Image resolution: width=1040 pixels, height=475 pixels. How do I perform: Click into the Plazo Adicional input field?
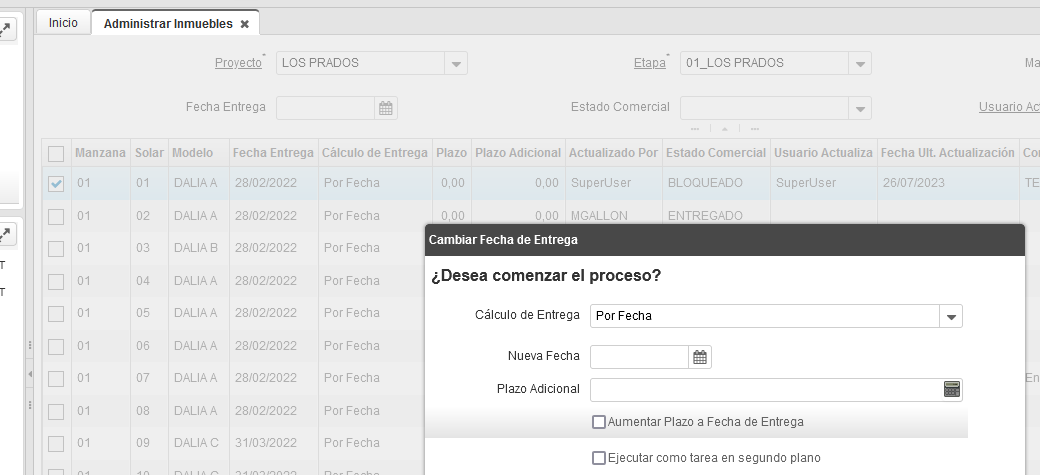pos(765,389)
